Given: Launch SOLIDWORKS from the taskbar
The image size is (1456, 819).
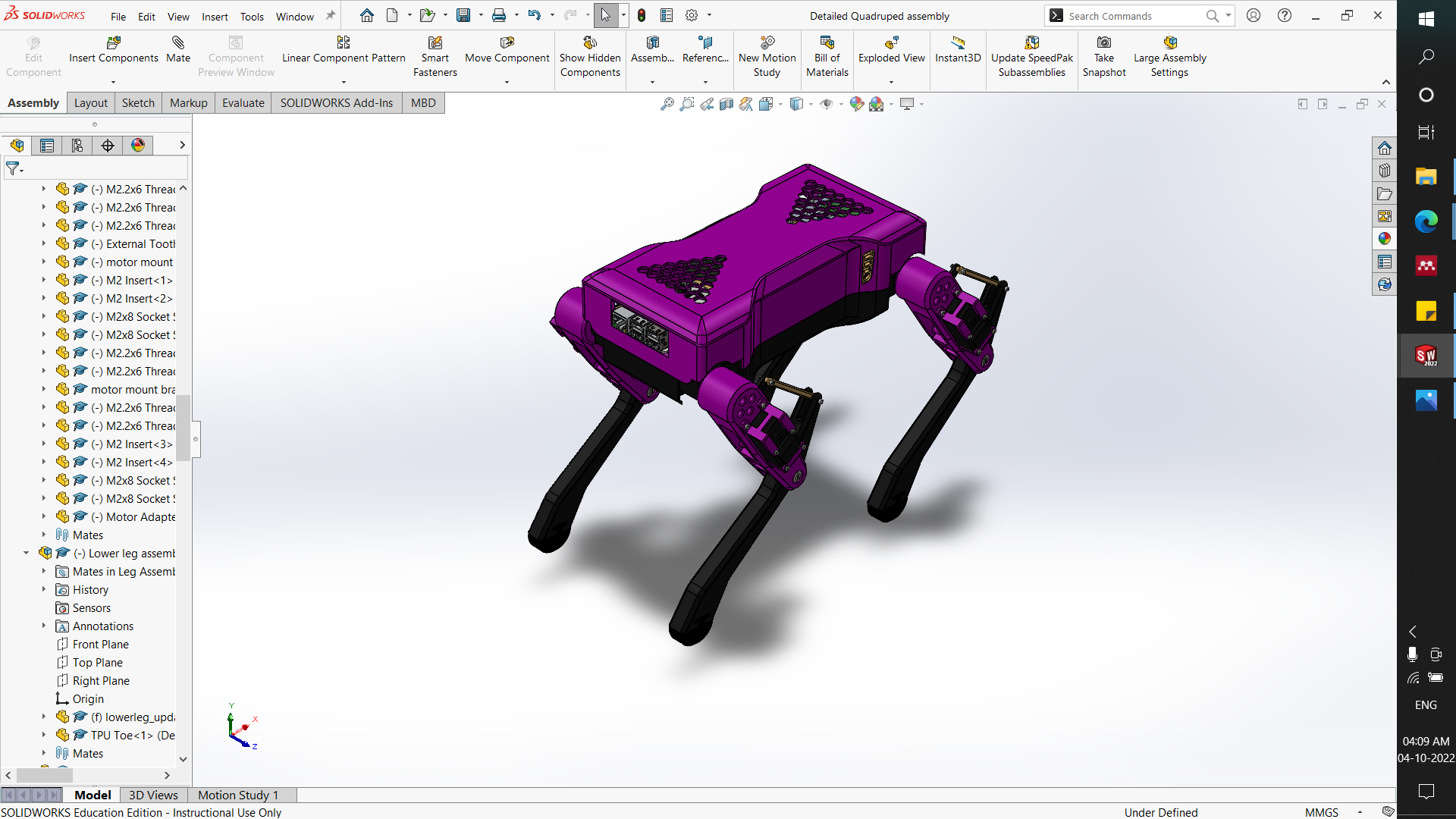Looking at the screenshot, I should (1426, 356).
